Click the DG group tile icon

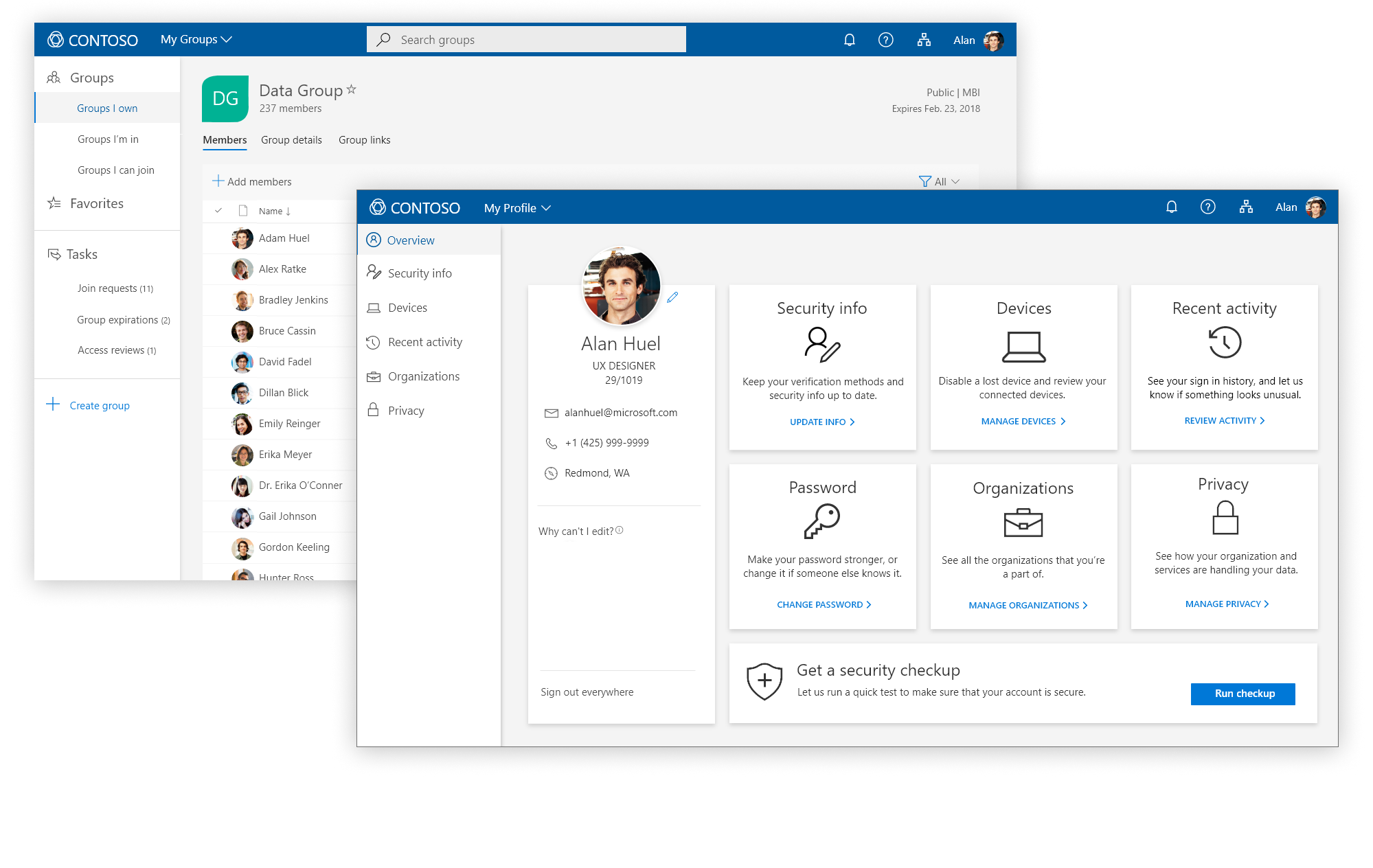point(225,99)
